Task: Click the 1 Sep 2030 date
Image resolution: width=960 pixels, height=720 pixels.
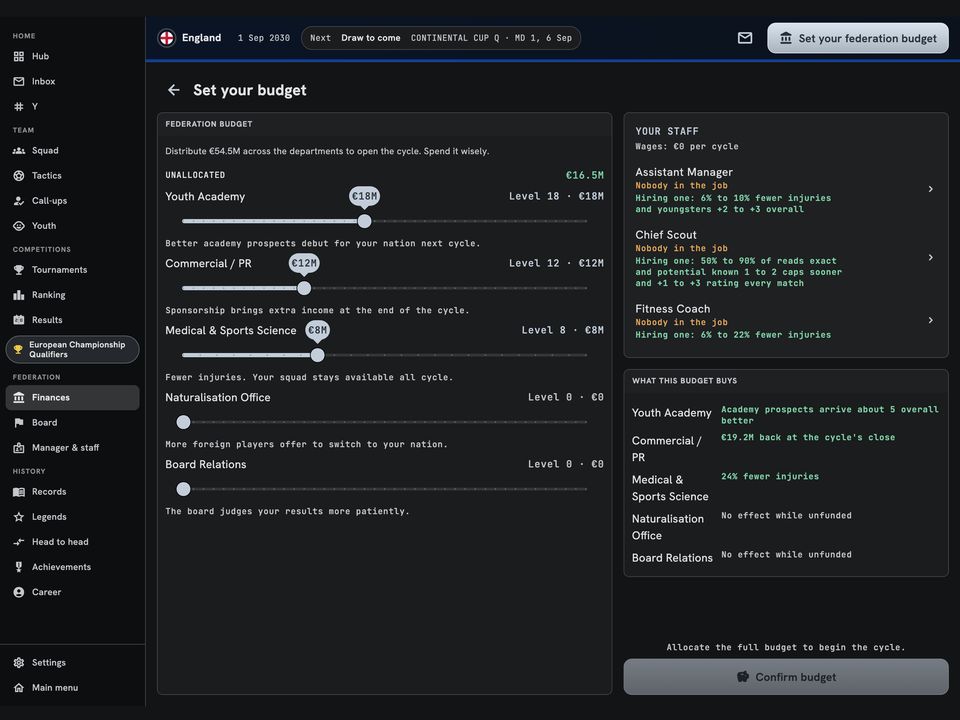Action: click(x=264, y=38)
